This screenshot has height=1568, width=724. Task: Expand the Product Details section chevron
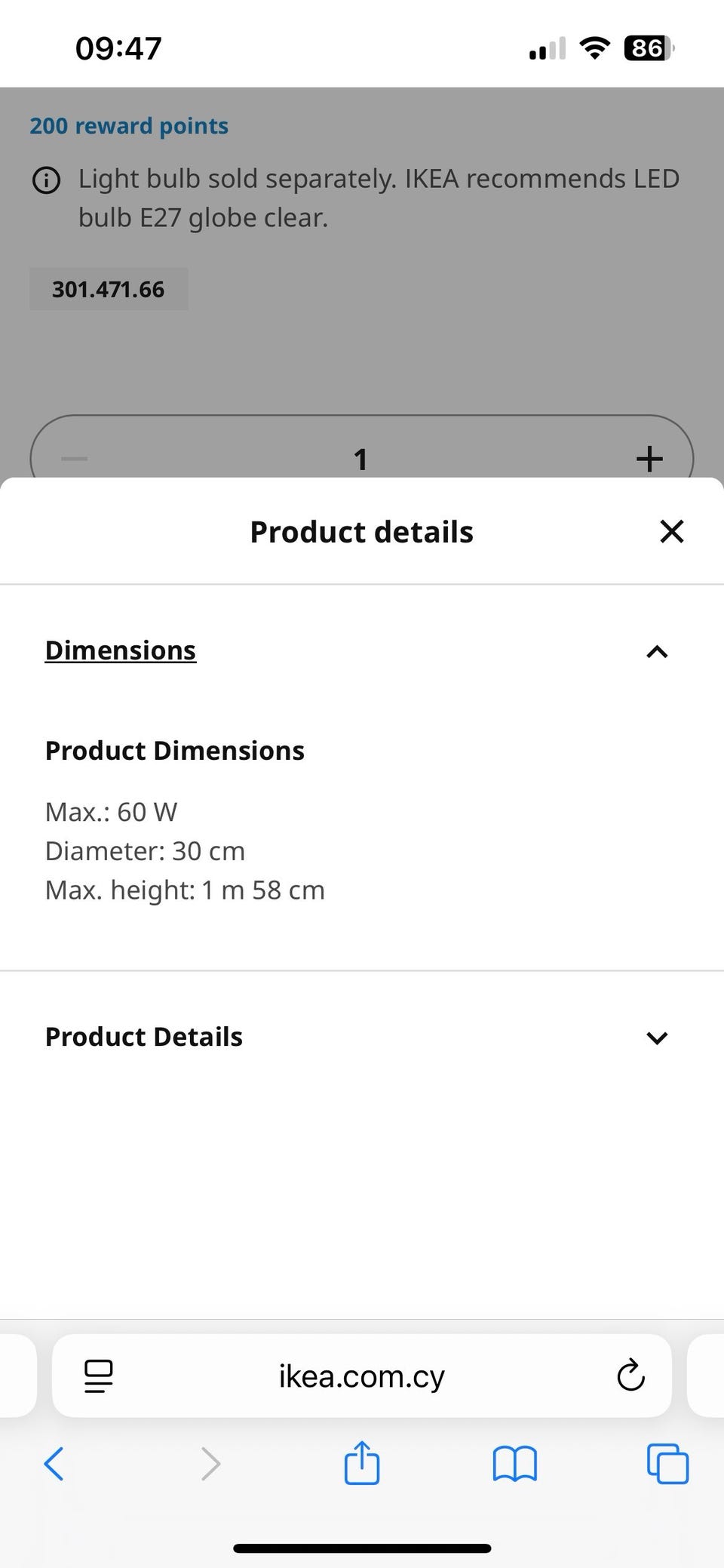(657, 1038)
